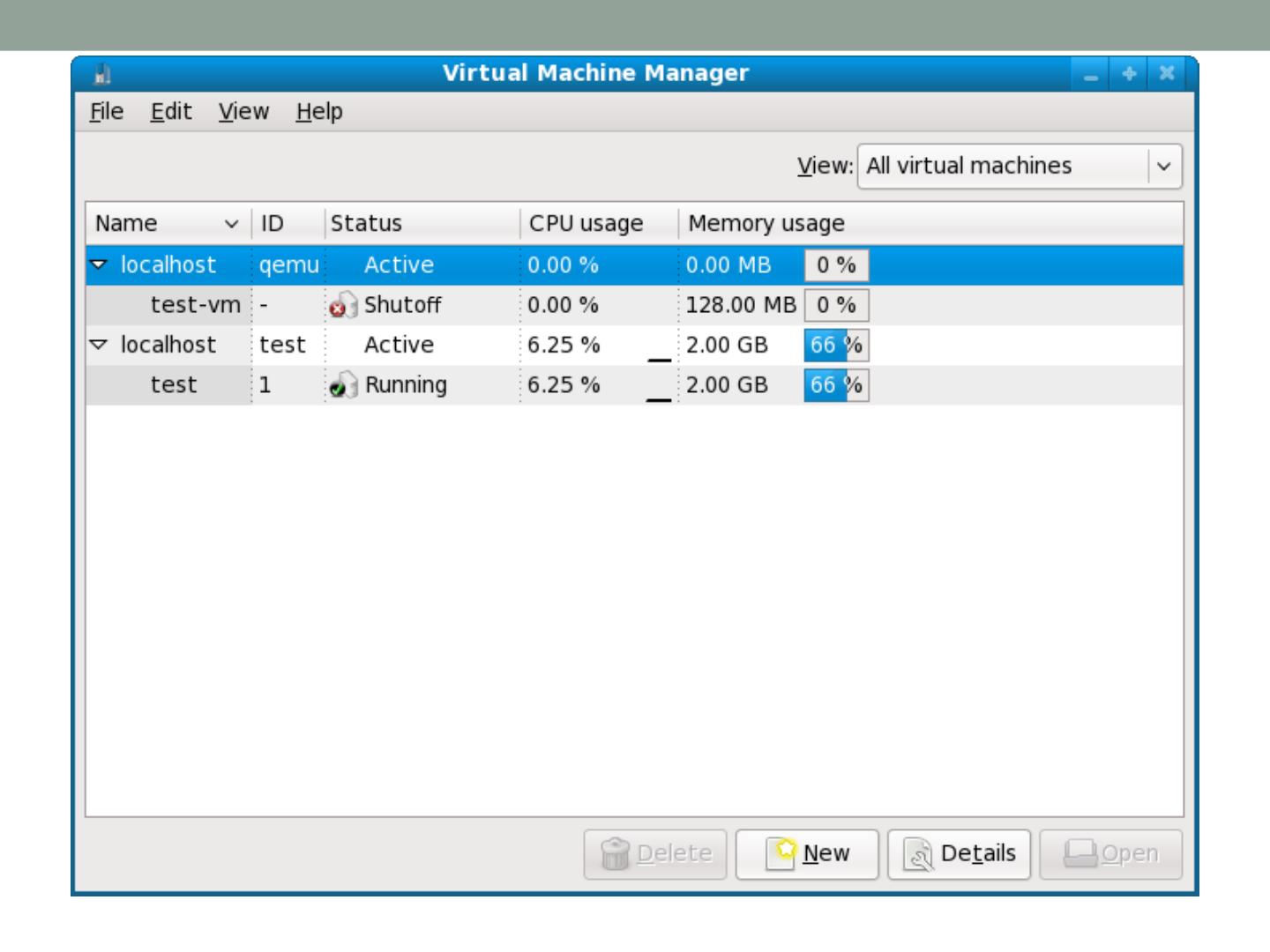Click the Virtual Machine Manager title bar icon
The width and height of the screenshot is (1270, 952).
[102, 74]
